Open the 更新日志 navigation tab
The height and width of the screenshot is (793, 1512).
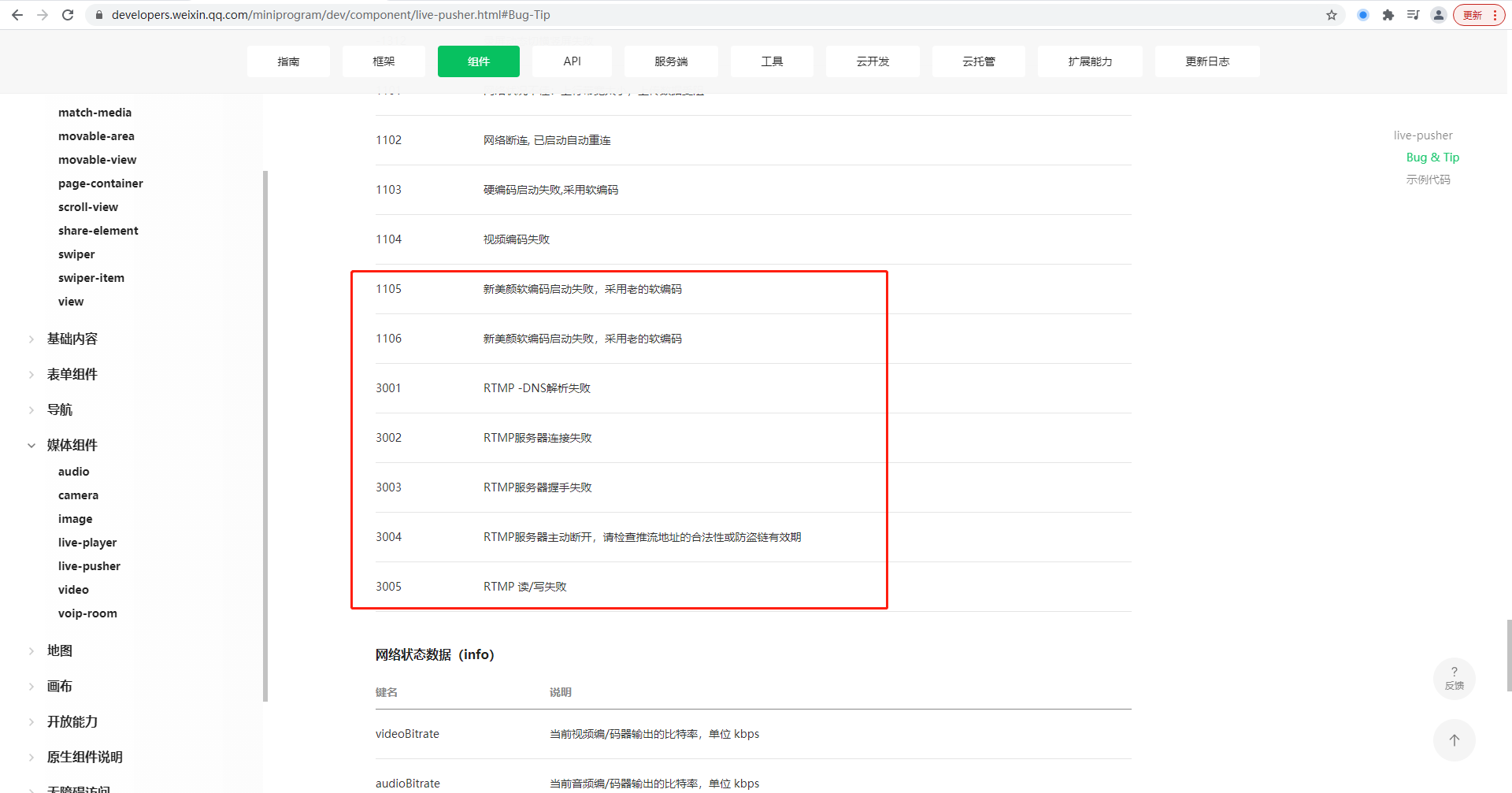(1207, 61)
